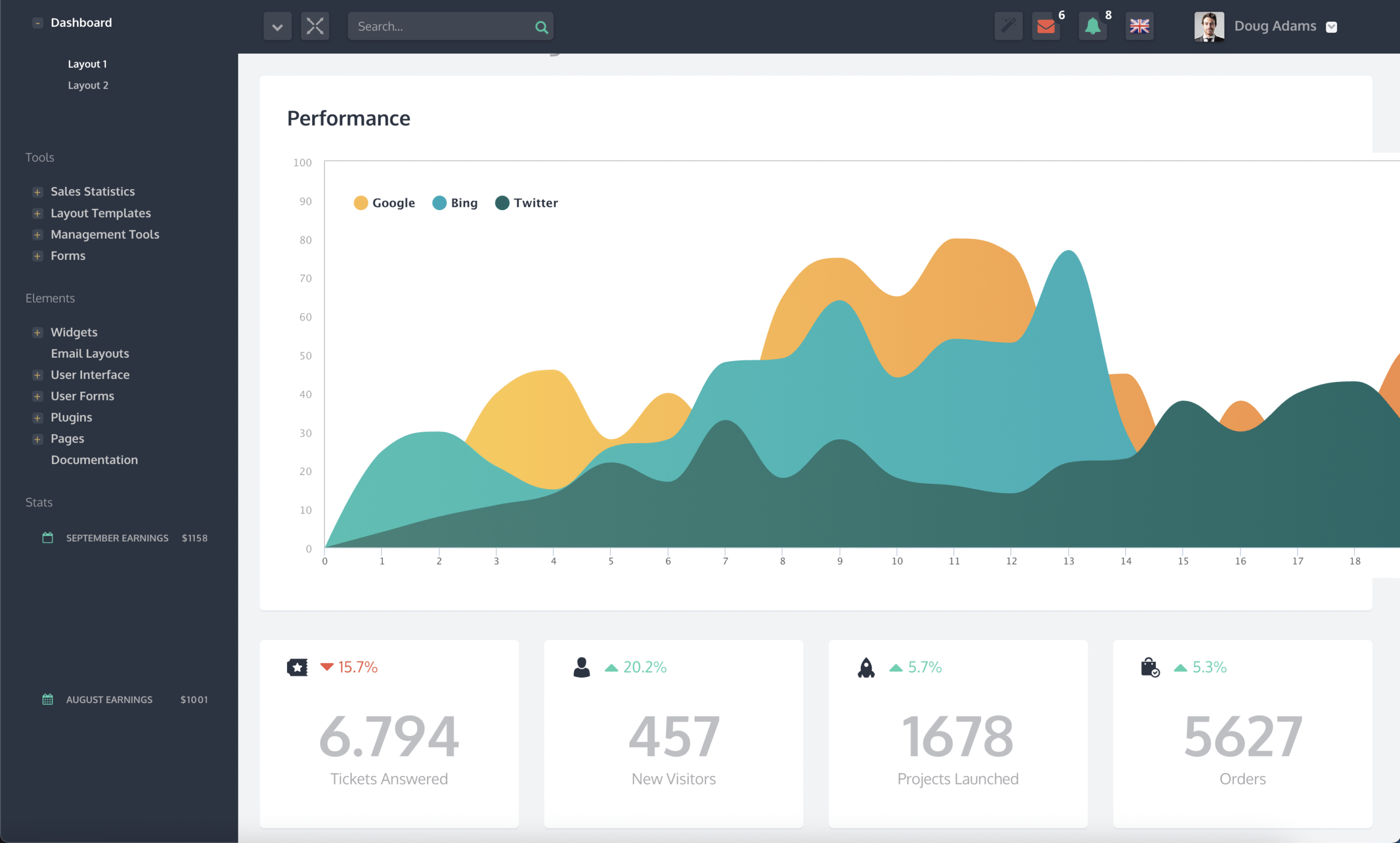The image size is (1400, 843).
Task: Click the search magnifier icon
Action: [x=541, y=26]
